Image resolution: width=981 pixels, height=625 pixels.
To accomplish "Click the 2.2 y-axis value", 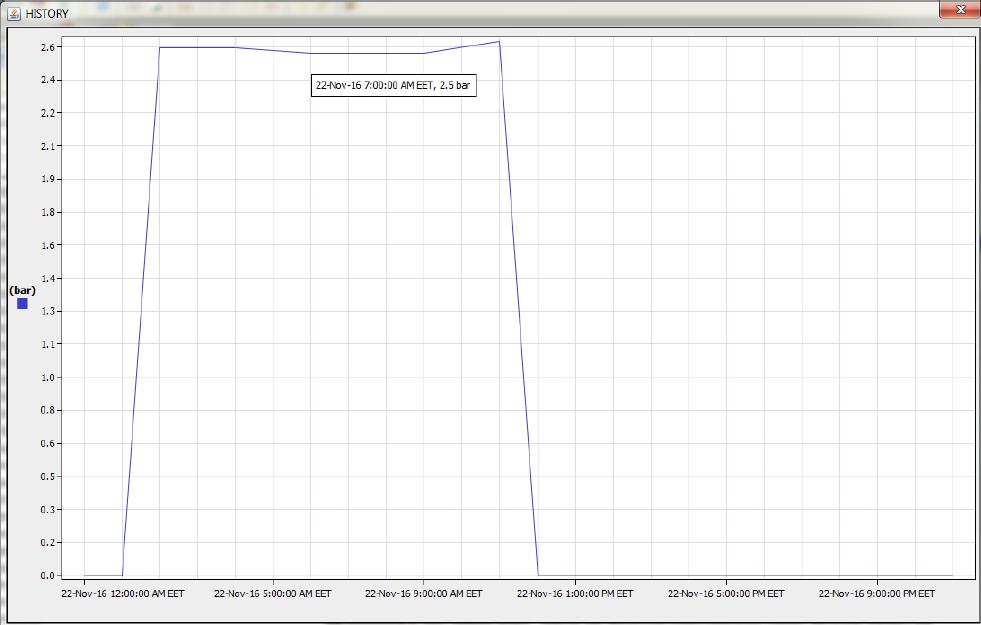I will [48, 113].
